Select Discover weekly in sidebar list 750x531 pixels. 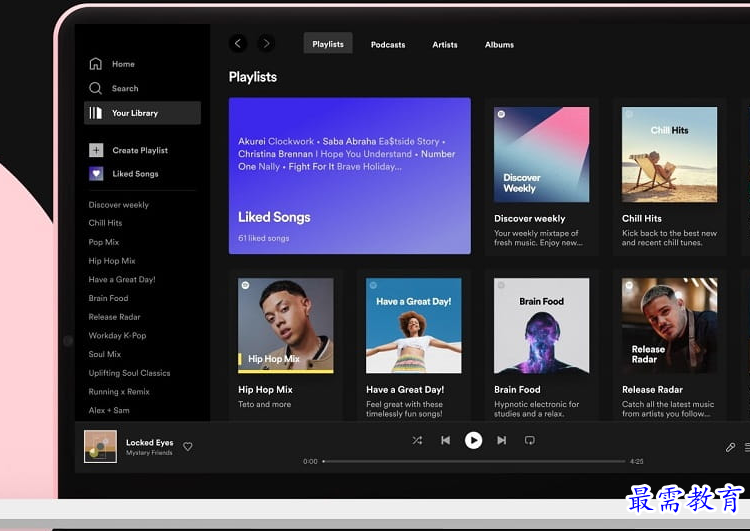[119, 205]
